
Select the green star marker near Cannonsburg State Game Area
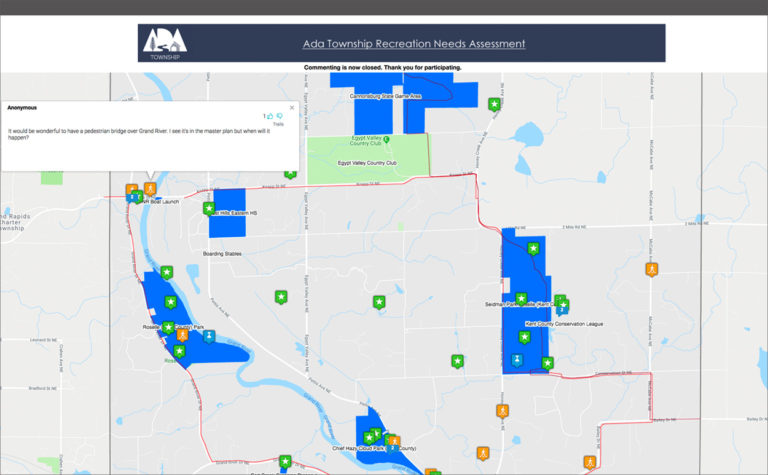point(493,104)
